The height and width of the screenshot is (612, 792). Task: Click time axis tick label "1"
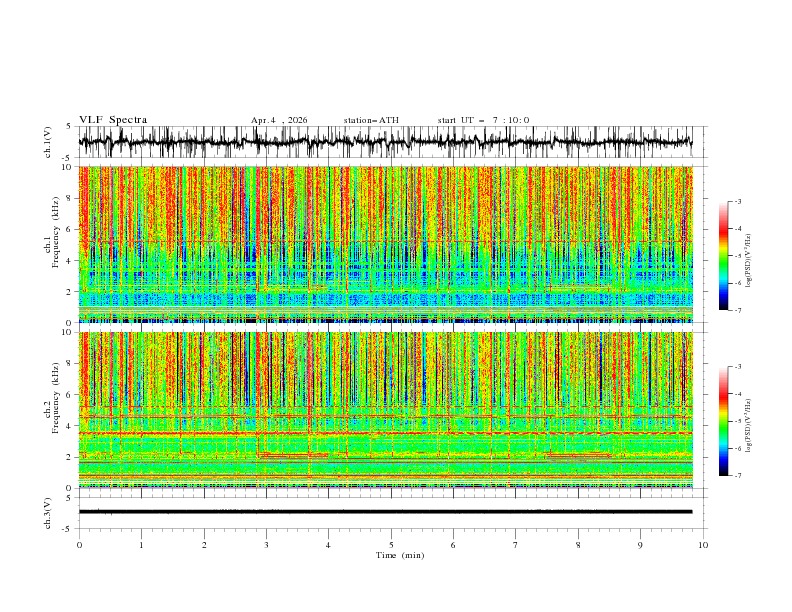(x=141, y=545)
